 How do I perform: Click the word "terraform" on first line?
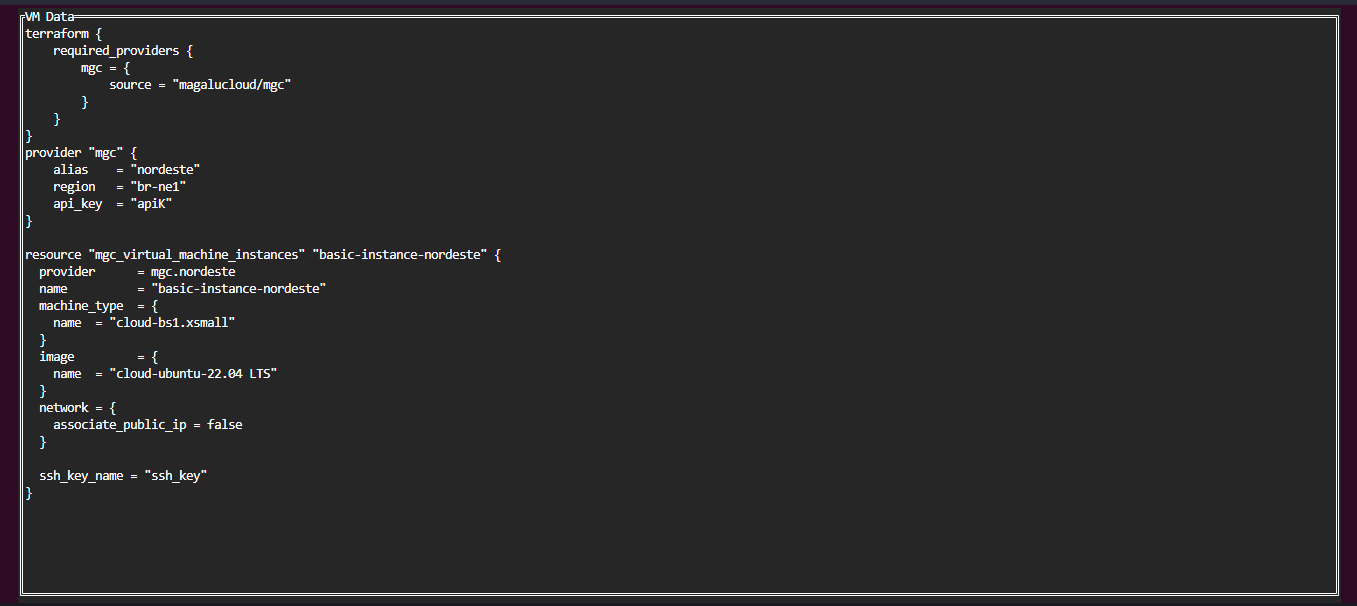57,33
